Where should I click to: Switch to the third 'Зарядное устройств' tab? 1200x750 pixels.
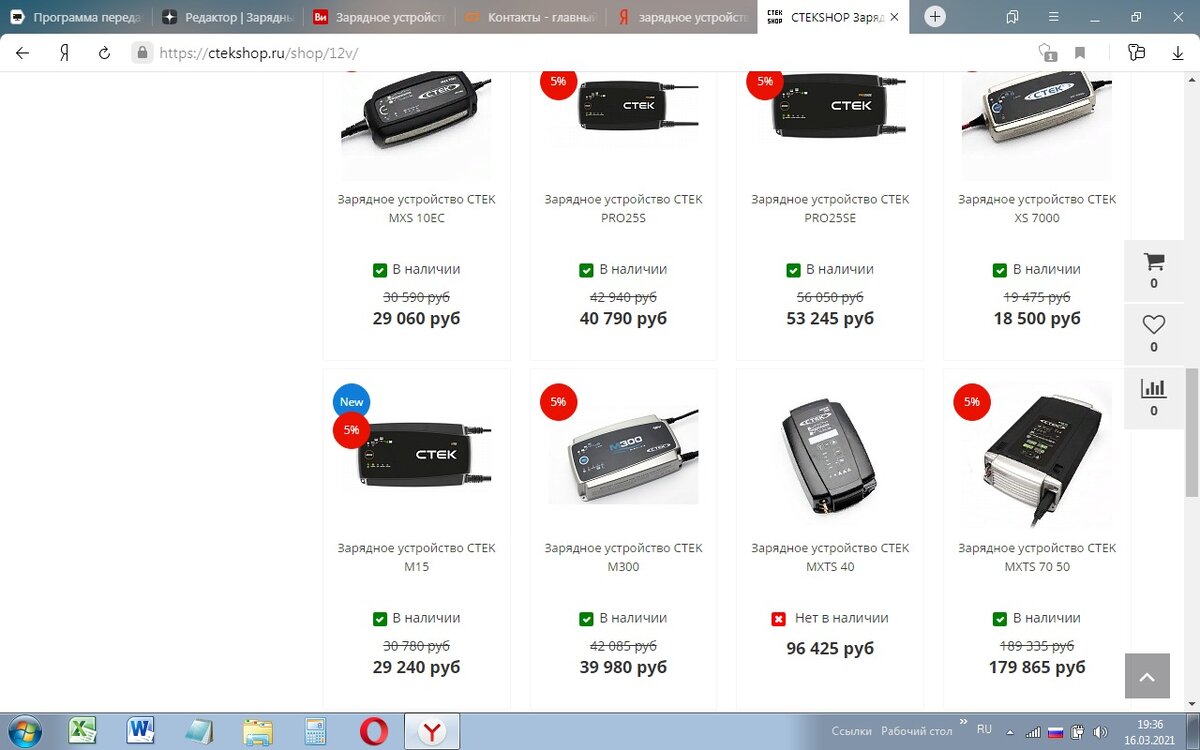pyautogui.click(x=379, y=17)
